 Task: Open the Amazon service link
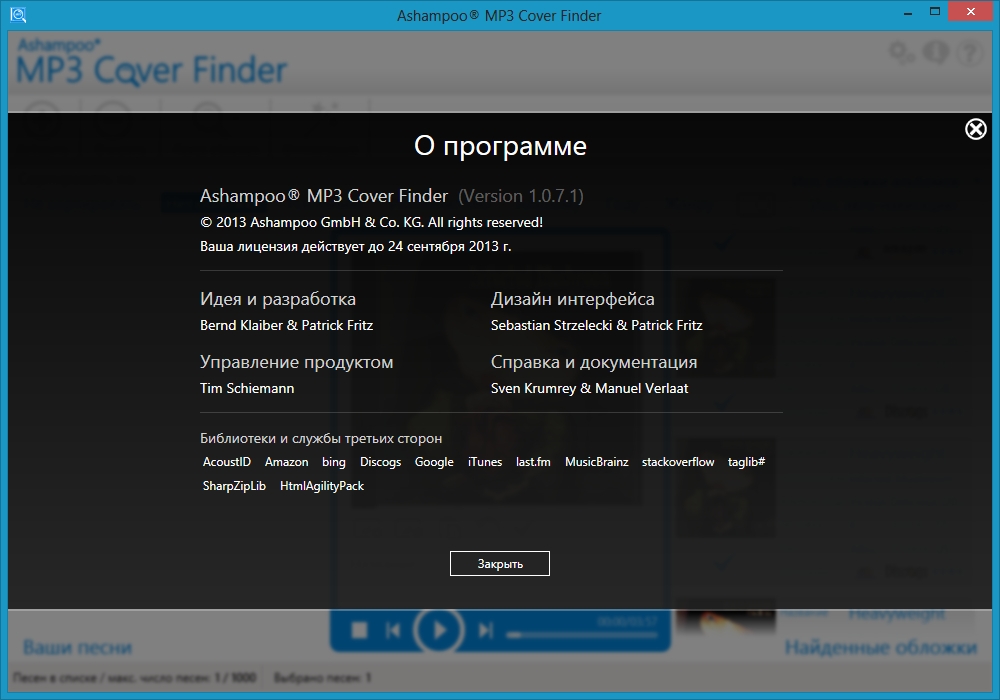point(286,462)
